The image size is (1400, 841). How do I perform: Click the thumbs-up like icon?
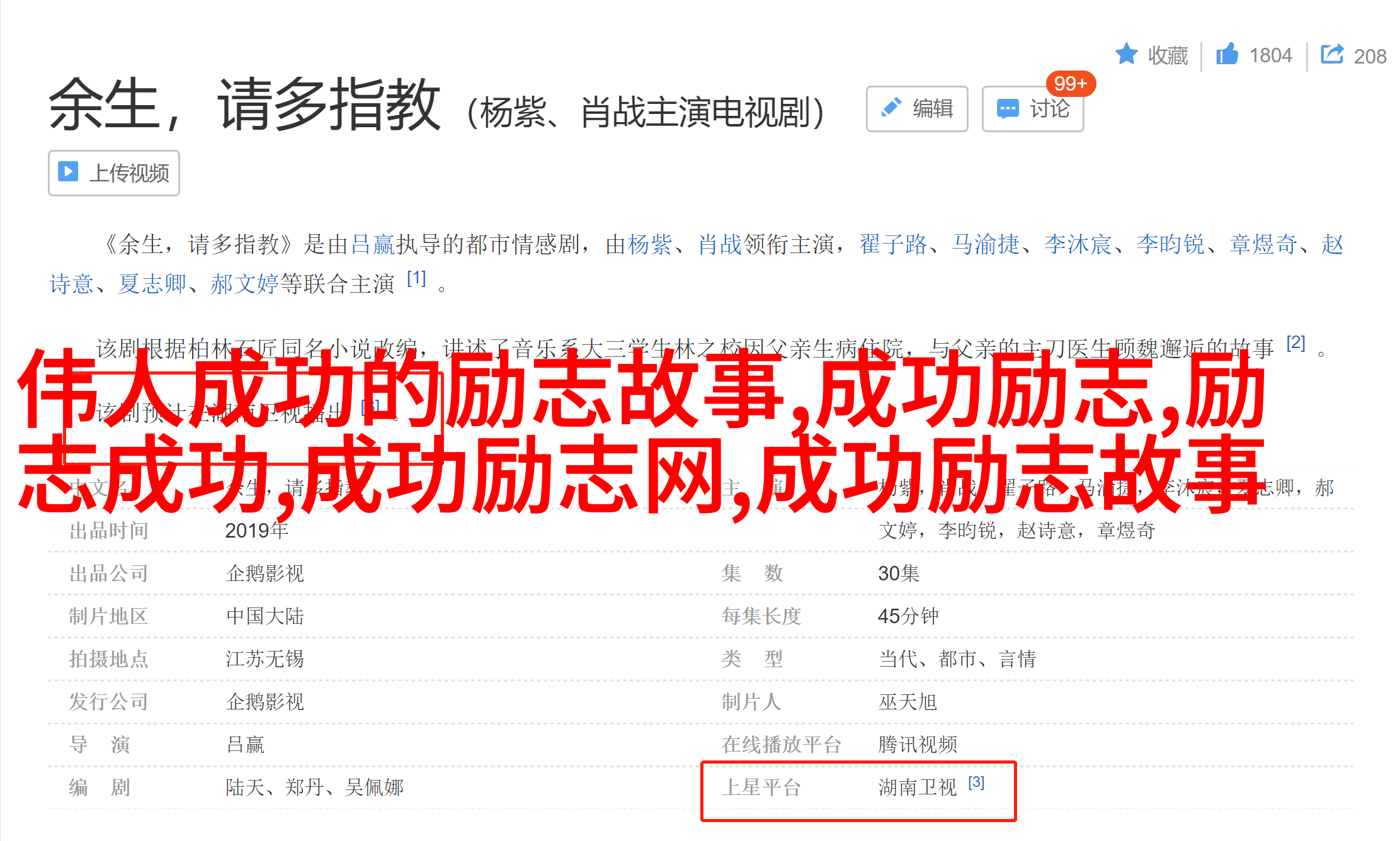[1227, 54]
